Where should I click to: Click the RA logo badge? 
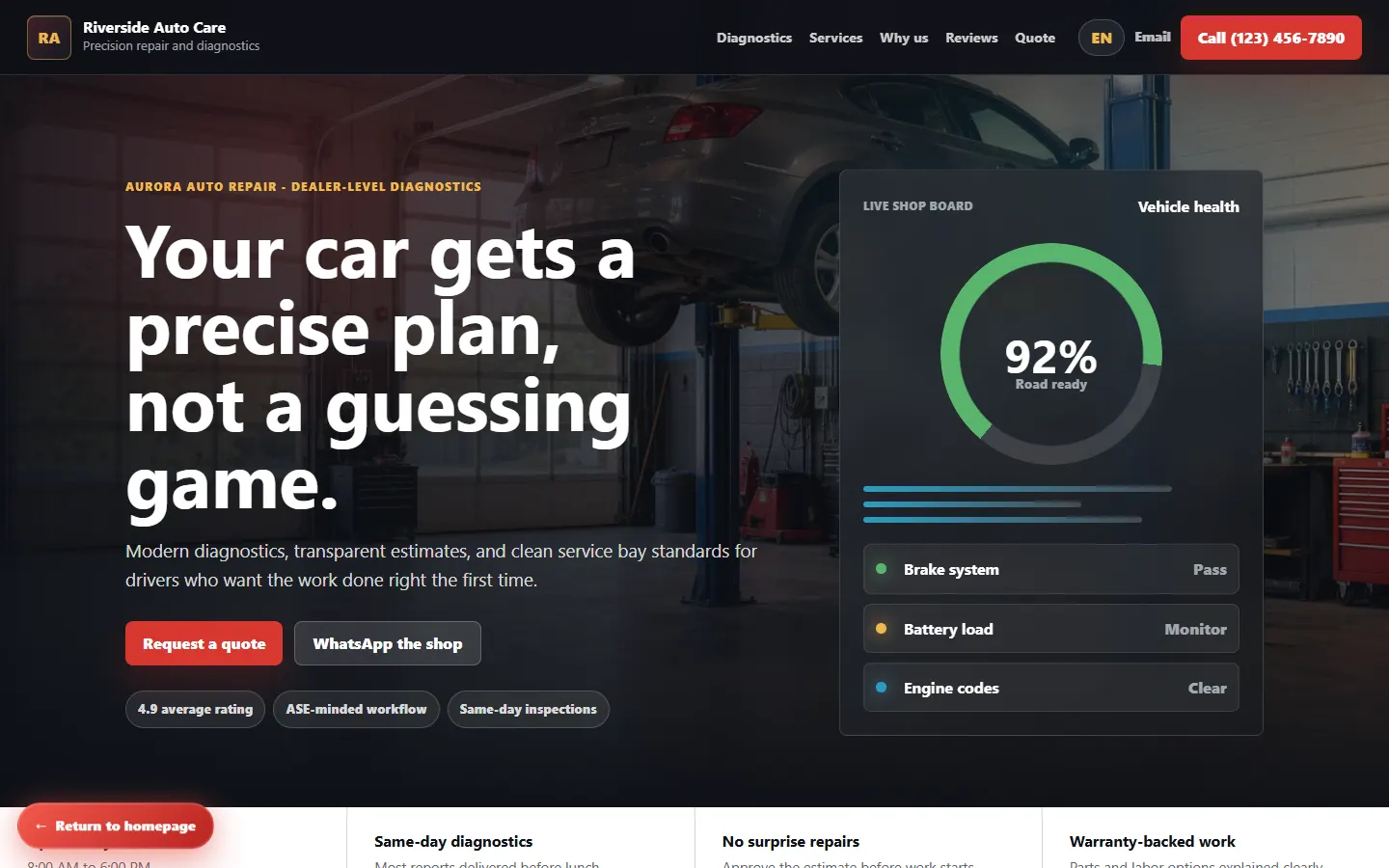(49, 38)
